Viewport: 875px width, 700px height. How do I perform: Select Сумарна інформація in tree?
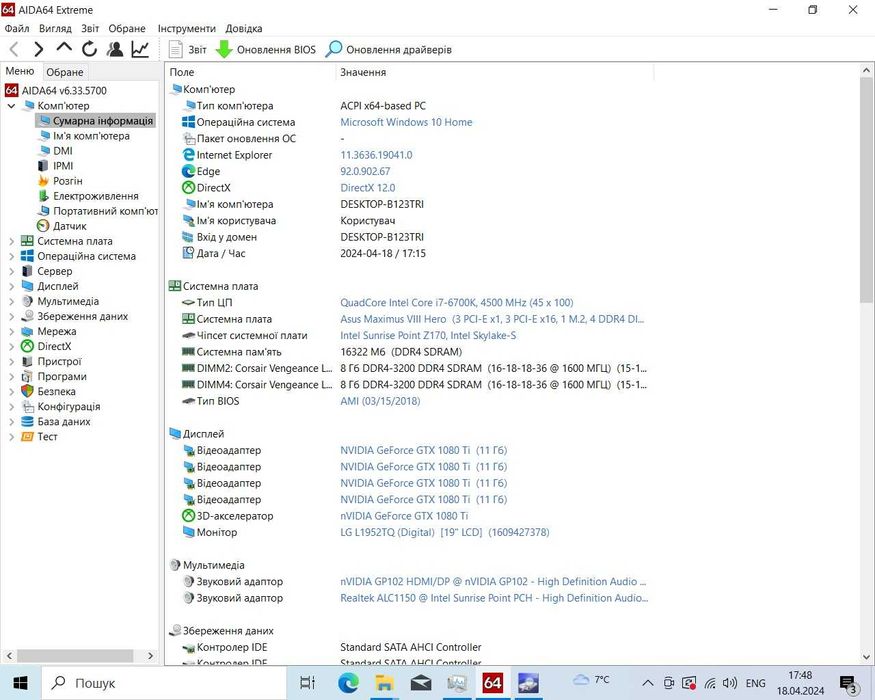95,121
